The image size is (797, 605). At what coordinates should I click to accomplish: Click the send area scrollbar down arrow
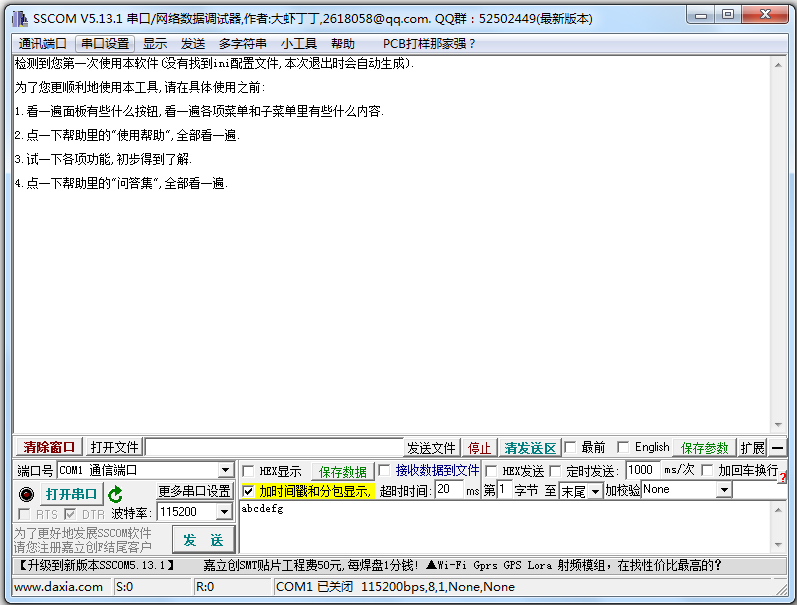(x=778, y=545)
